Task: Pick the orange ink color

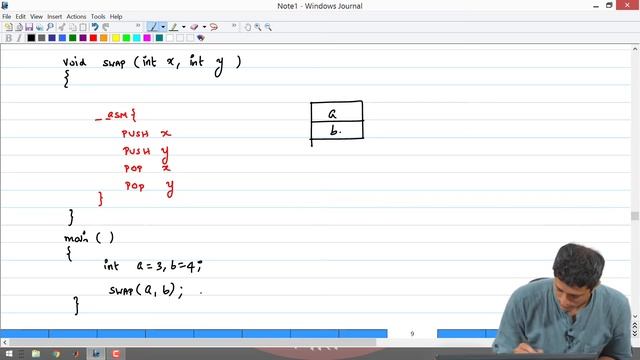Action: (x=104, y=38)
